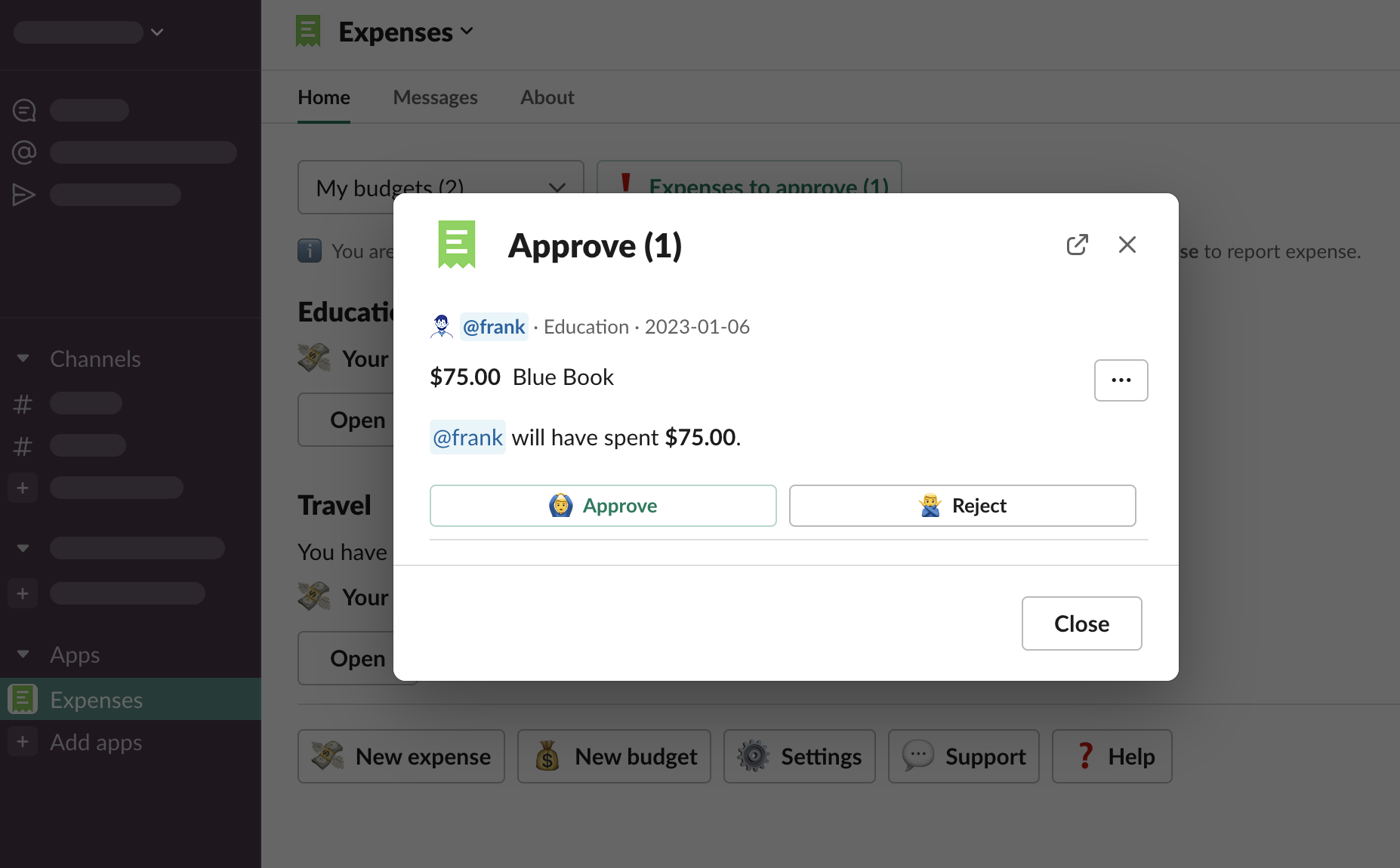Click the threads icon in sidebar

click(24, 110)
